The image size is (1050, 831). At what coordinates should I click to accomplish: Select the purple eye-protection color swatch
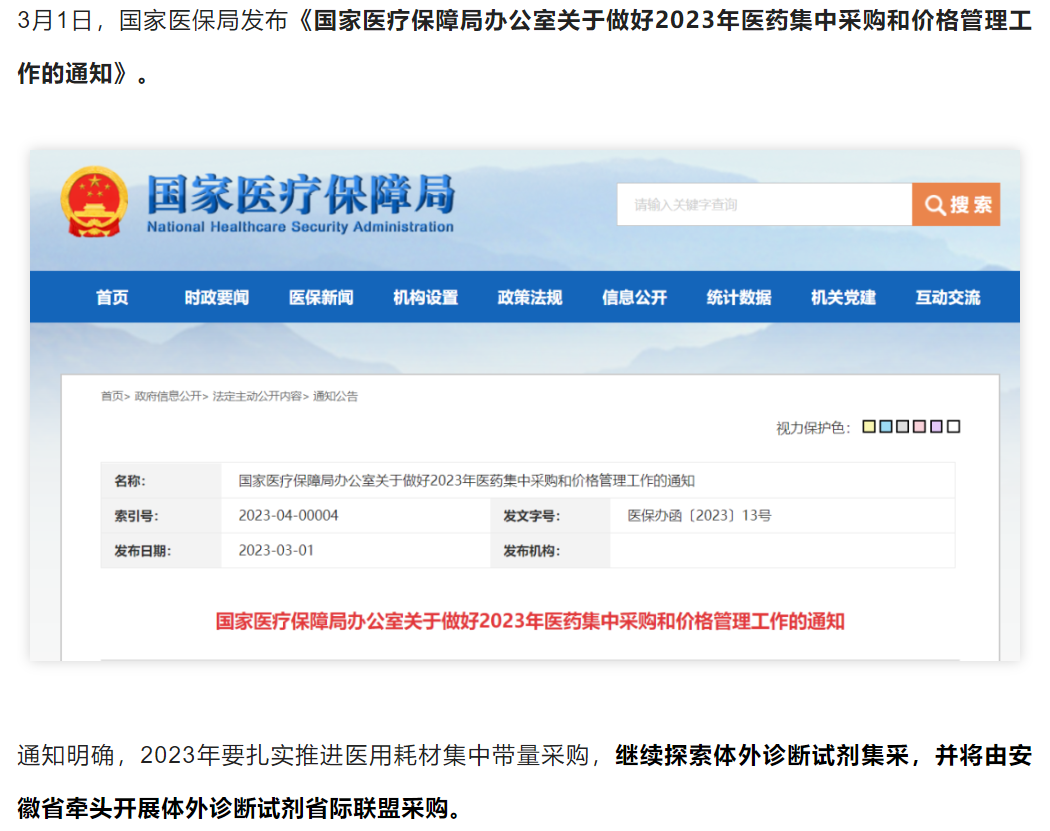[936, 427]
